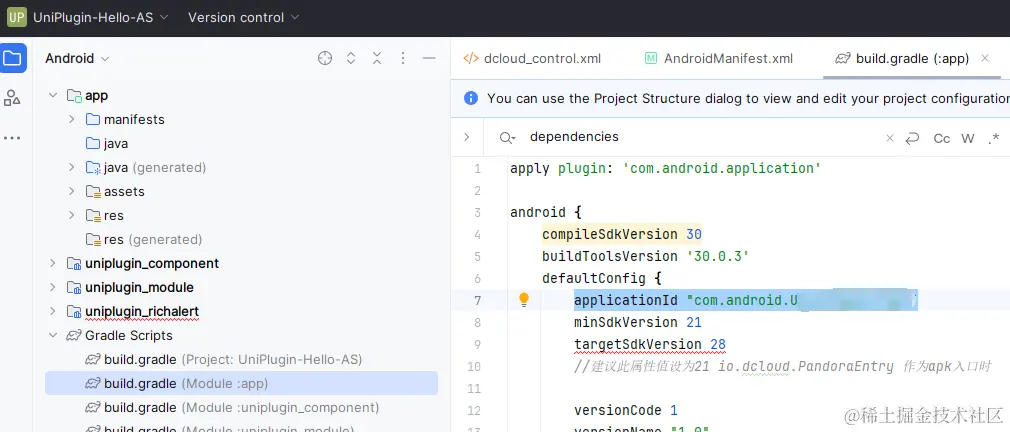
Task: Select opened file crosshair icon in Project panel
Action: [325, 59]
